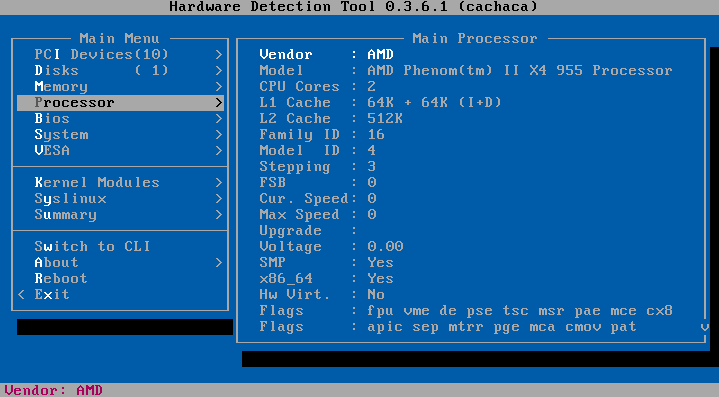This screenshot has width=719, height=397.
Task: Click the back arrow left of Exit
Action: (x=21, y=295)
